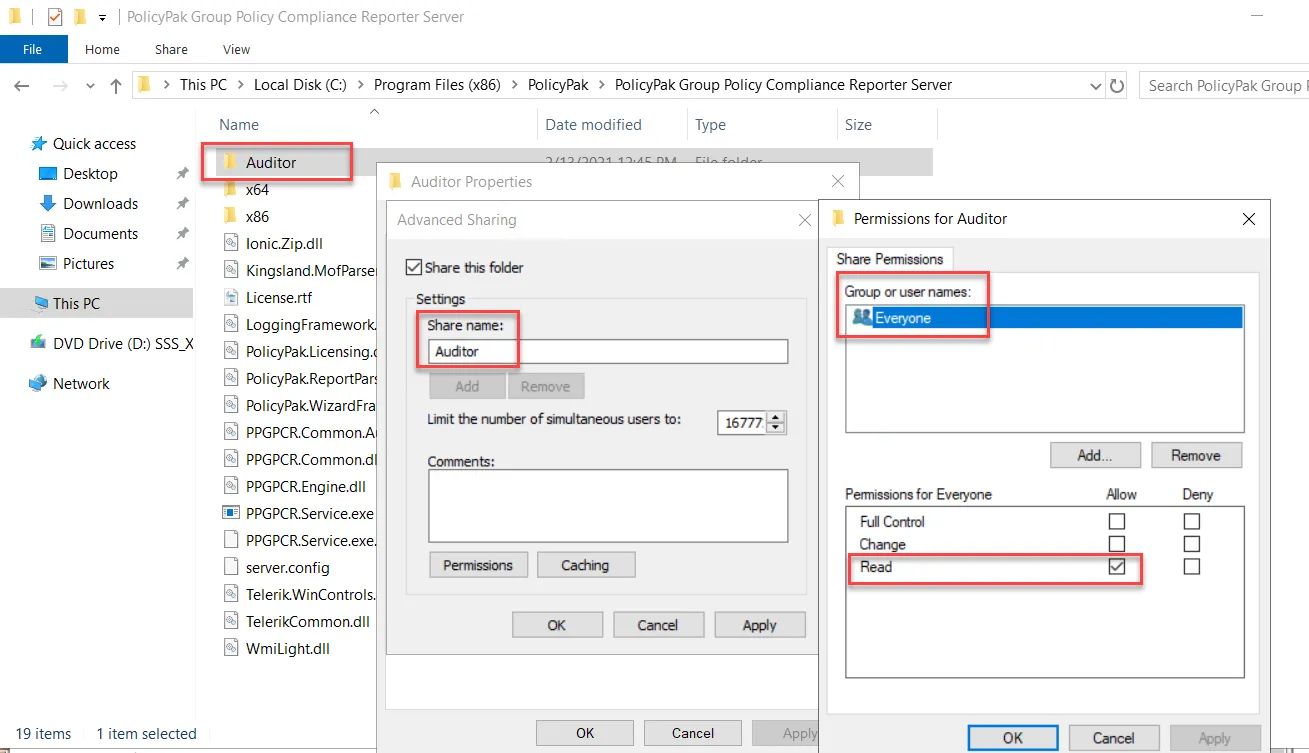Viewport: 1309px width, 753px height.
Task: Select Pictures in navigation pane
Action: pos(88,264)
